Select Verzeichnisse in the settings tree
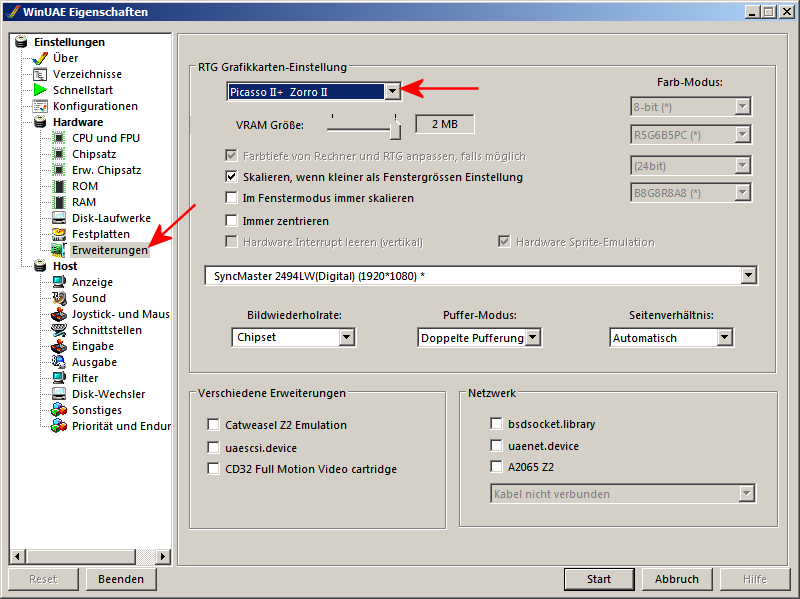Screen dimensions: 800x599 (x=87, y=74)
